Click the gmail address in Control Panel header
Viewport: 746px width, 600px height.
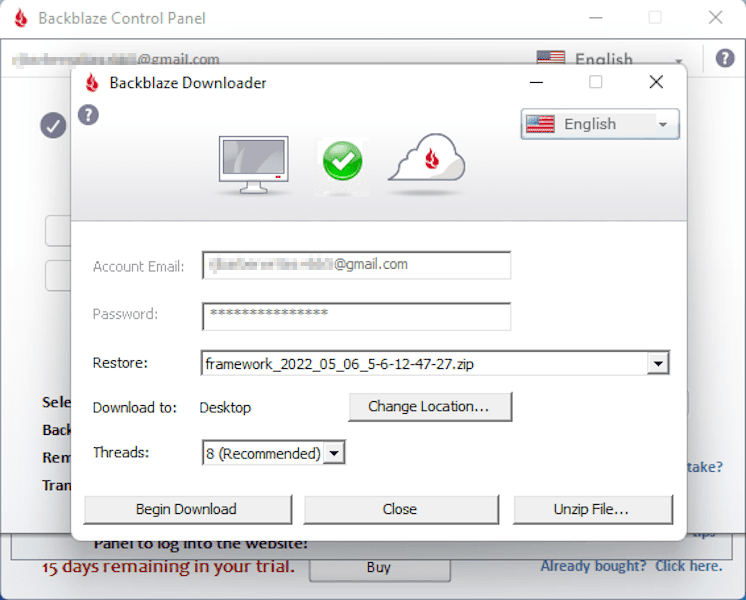[115, 59]
